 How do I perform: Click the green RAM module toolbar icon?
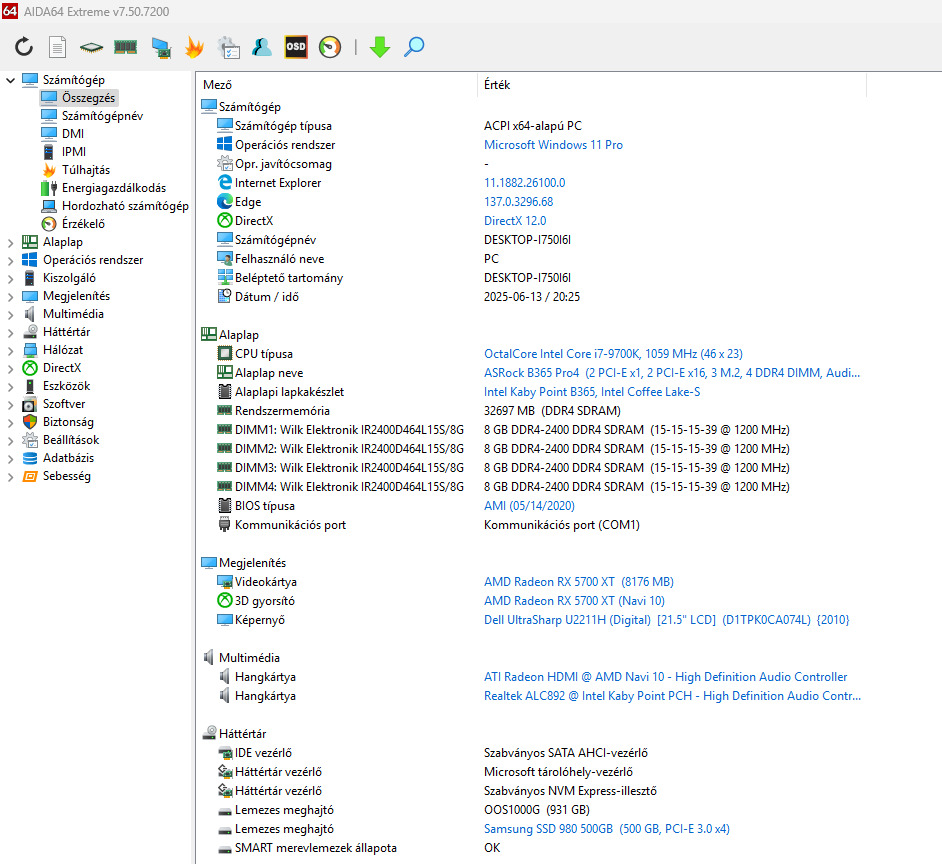pyautogui.click(x=125, y=47)
